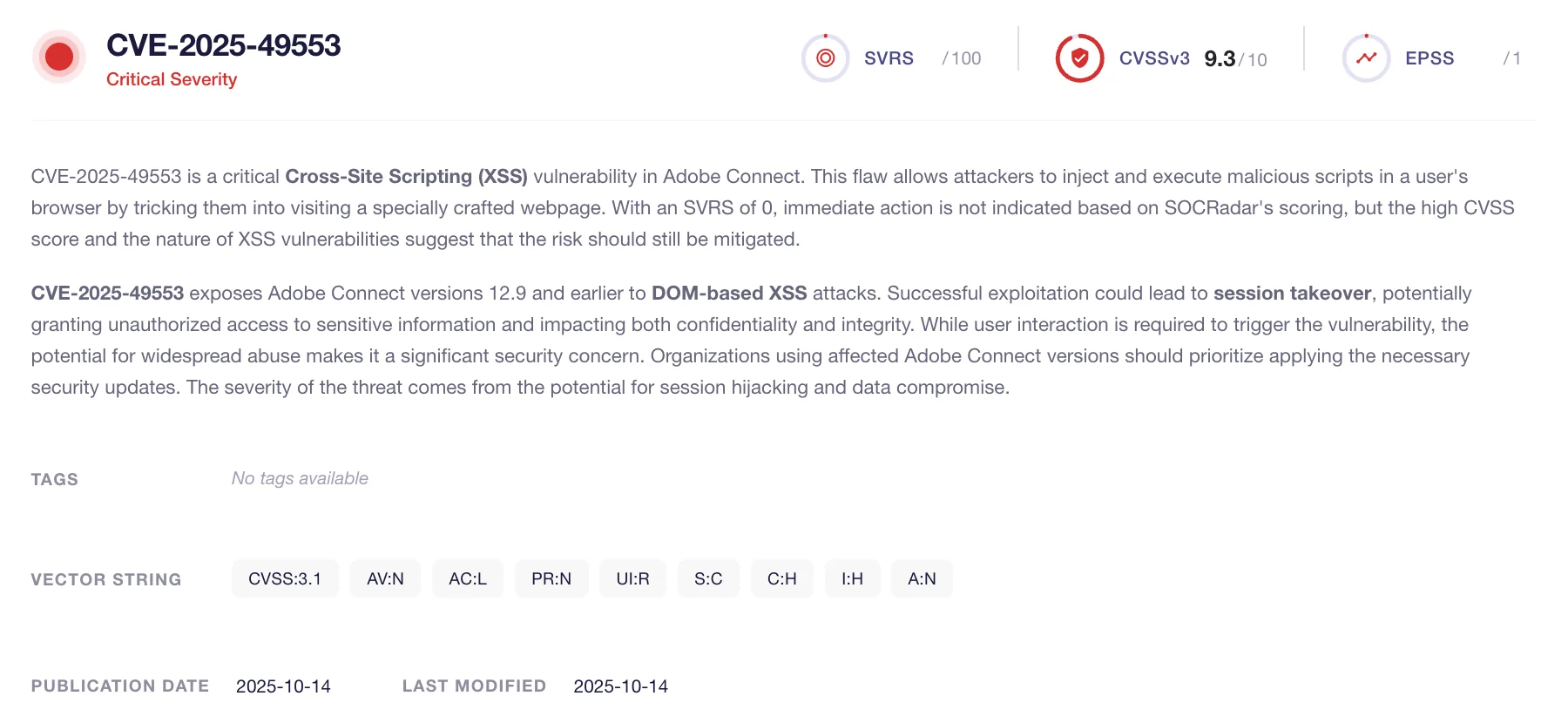Click the "No tags available" text
Image resolution: width=1568 pixels, height=723 pixels.
pyautogui.click(x=300, y=478)
